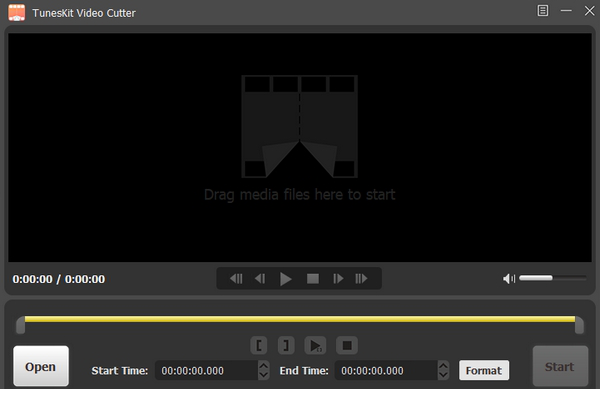Decrease Start Time with down arrow

pos(263,375)
